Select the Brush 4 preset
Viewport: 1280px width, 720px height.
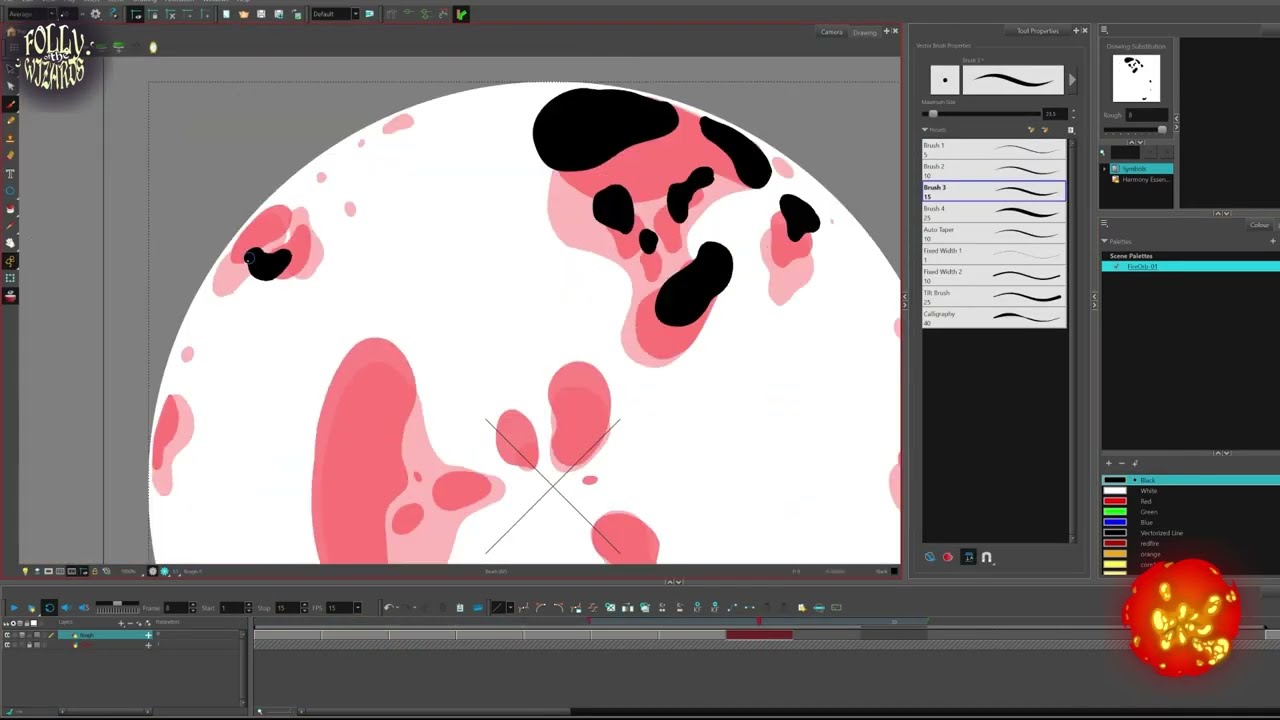tap(994, 212)
